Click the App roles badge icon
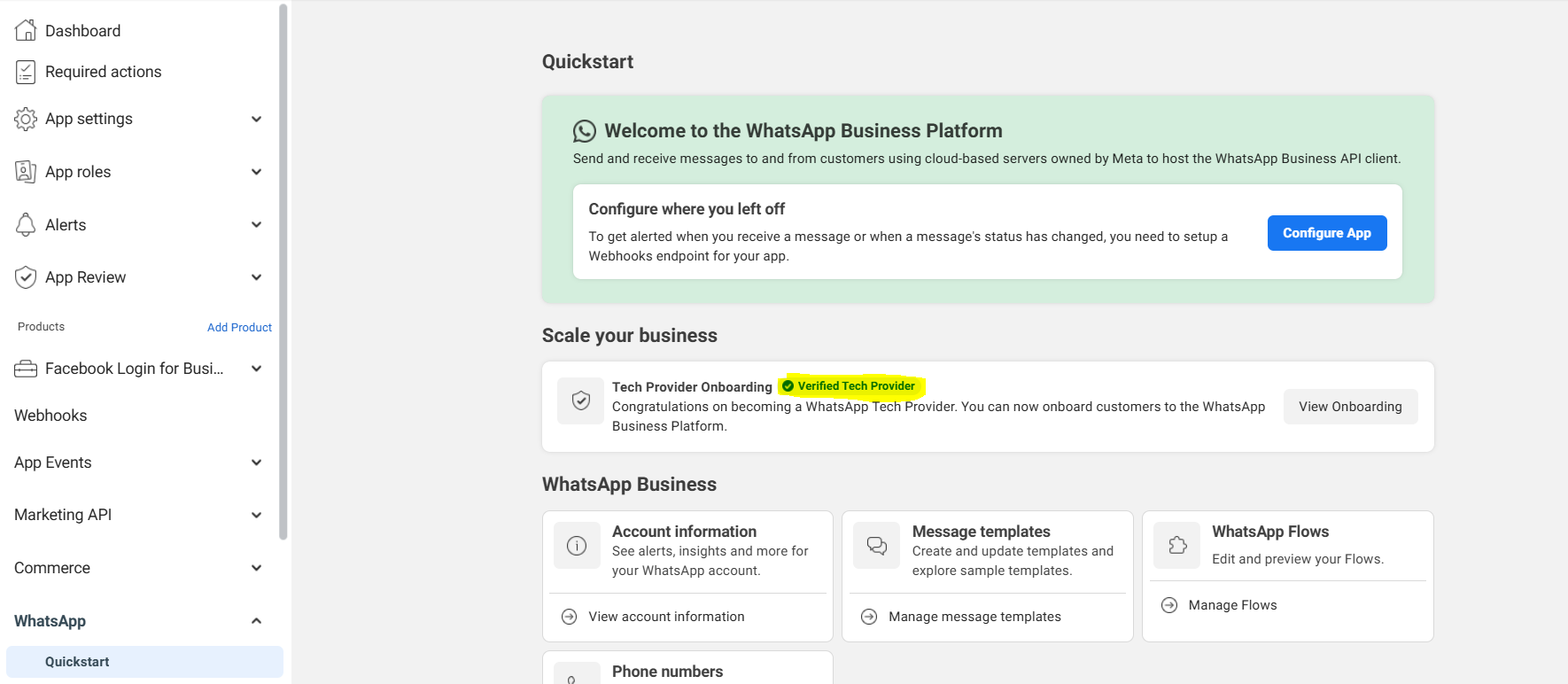Image resolution: width=1568 pixels, height=684 pixels. click(x=26, y=172)
